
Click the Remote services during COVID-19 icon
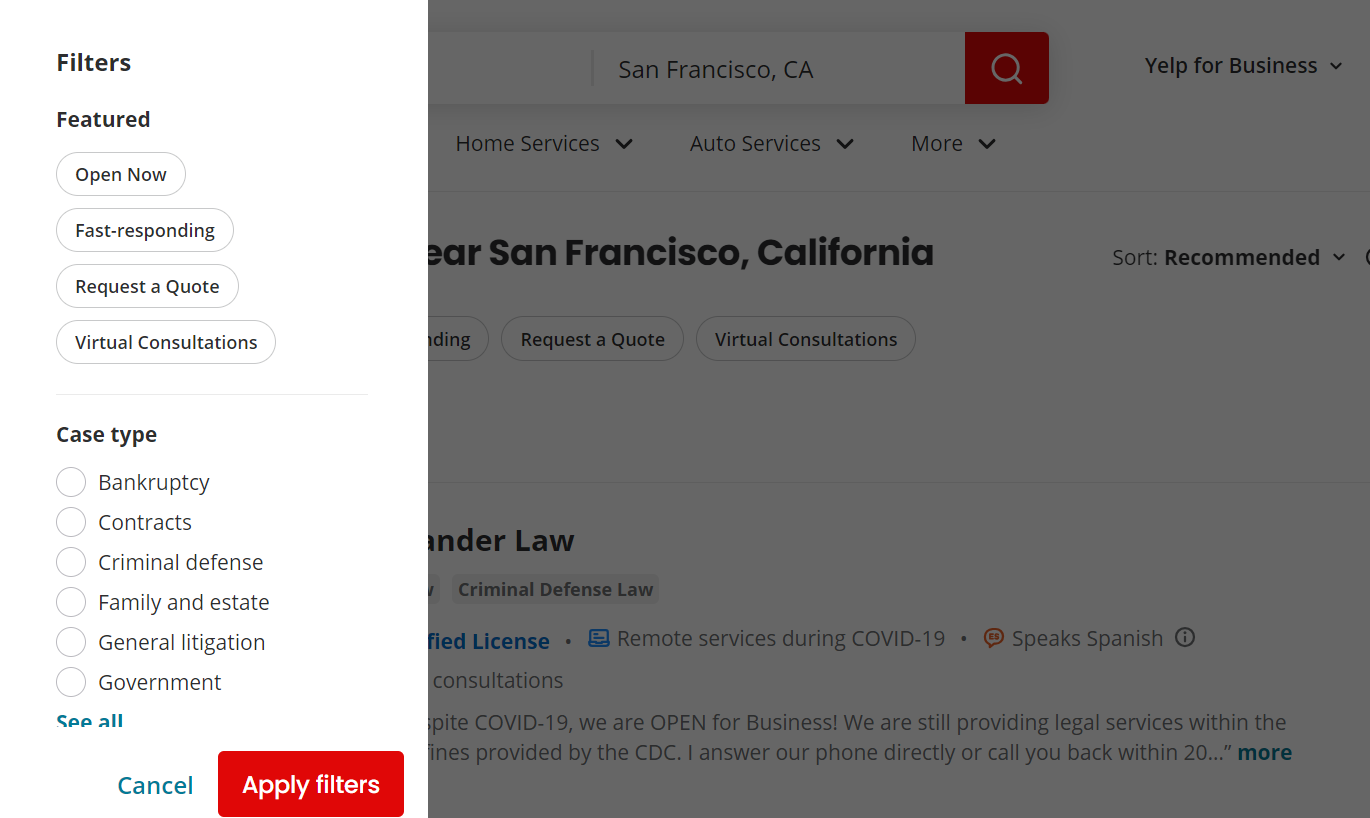(x=598, y=638)
